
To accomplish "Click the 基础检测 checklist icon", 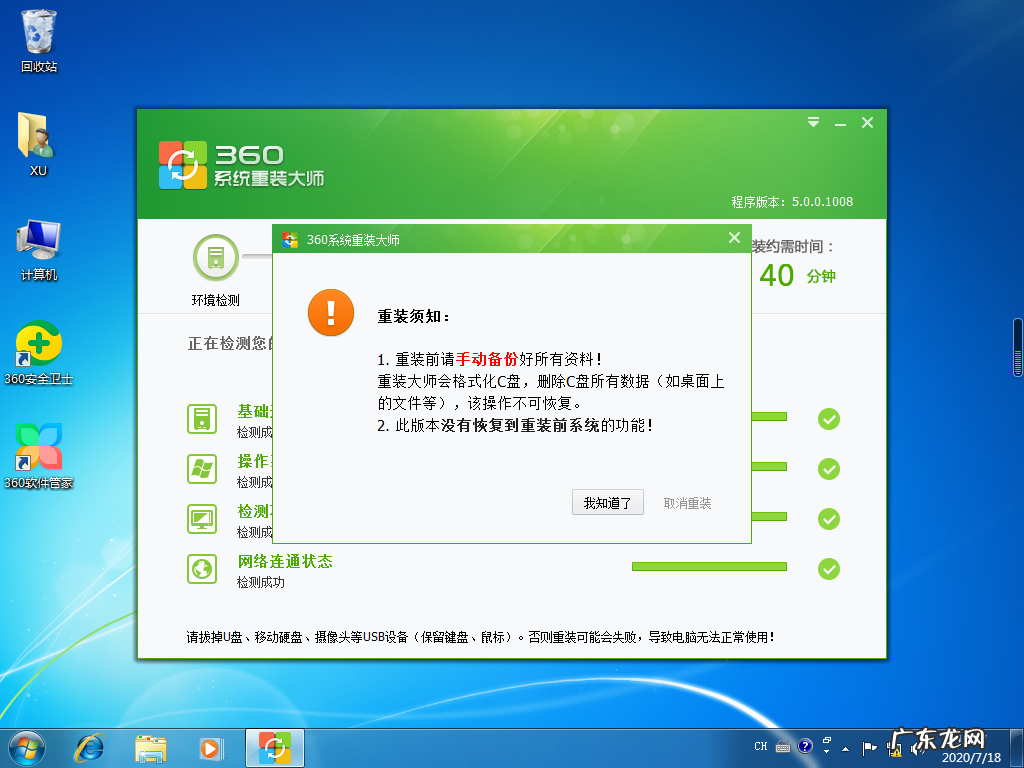I will (x=203, y=418).
